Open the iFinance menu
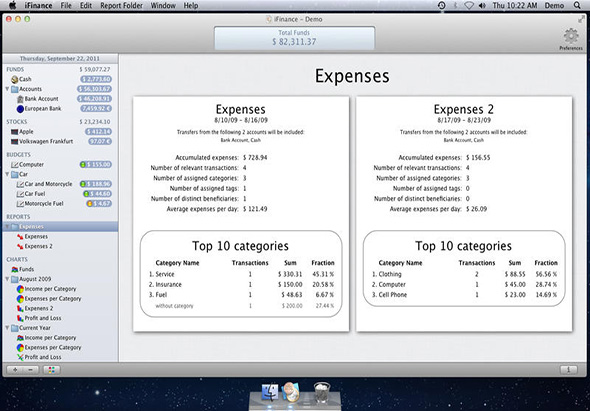 [x=38, y=6]
